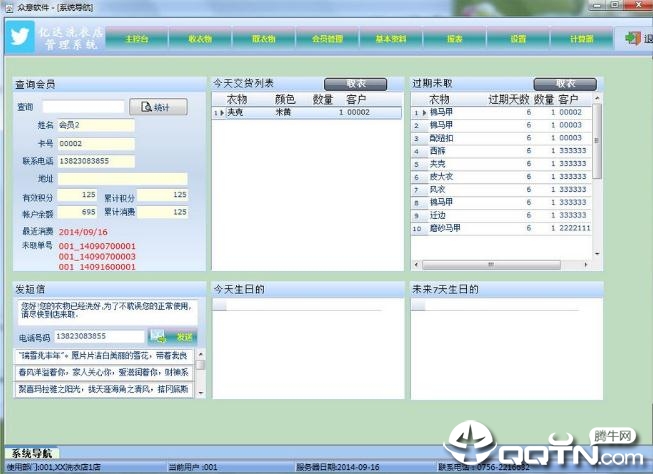Click the 颜色 column header
The image size is (653, 474).
pyautogui.click(x=285, y=100)
